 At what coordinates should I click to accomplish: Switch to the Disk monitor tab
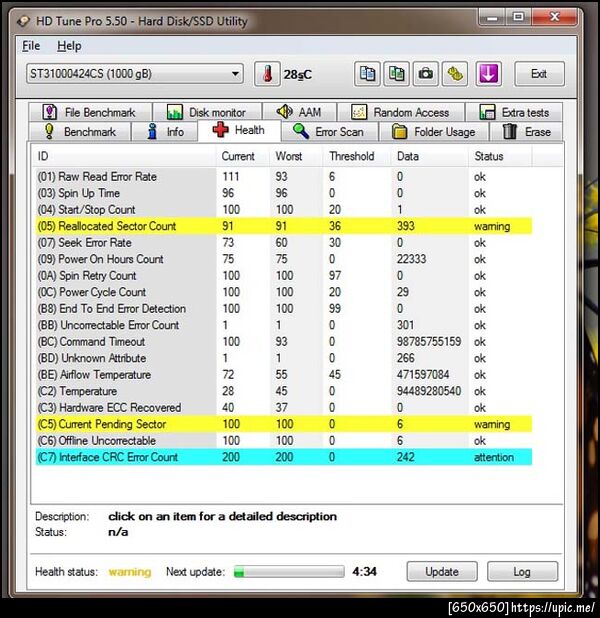207,112
